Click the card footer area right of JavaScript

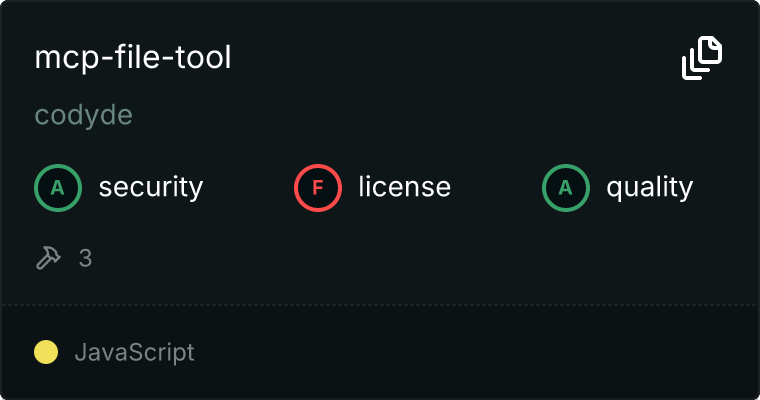(480, 352)
